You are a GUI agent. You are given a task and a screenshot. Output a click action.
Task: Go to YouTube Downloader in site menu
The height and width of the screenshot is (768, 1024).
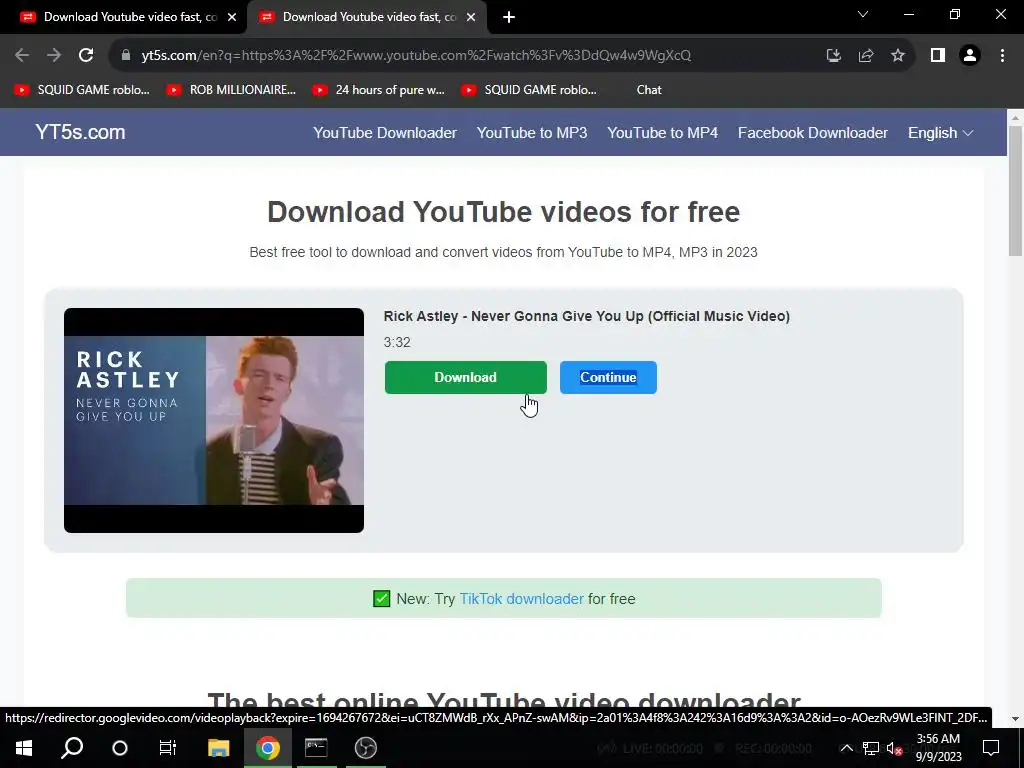385,133
